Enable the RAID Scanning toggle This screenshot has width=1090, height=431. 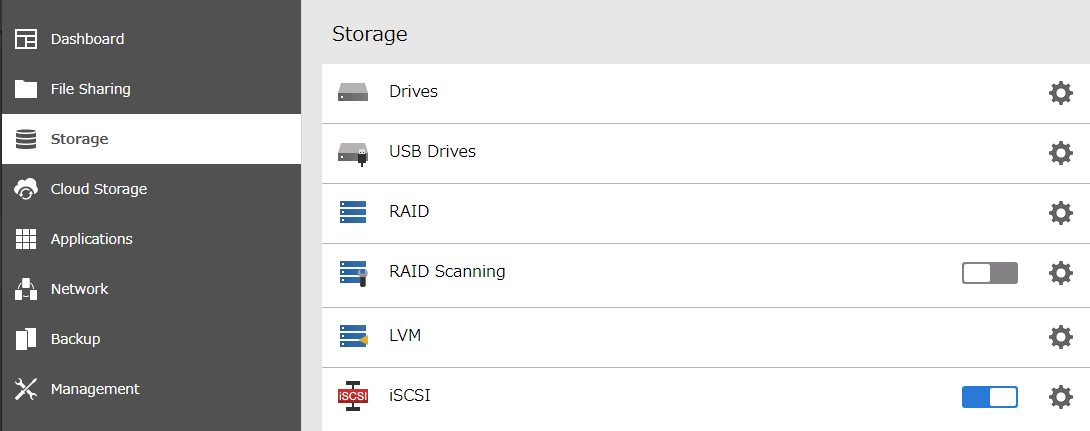pos(989,273)
